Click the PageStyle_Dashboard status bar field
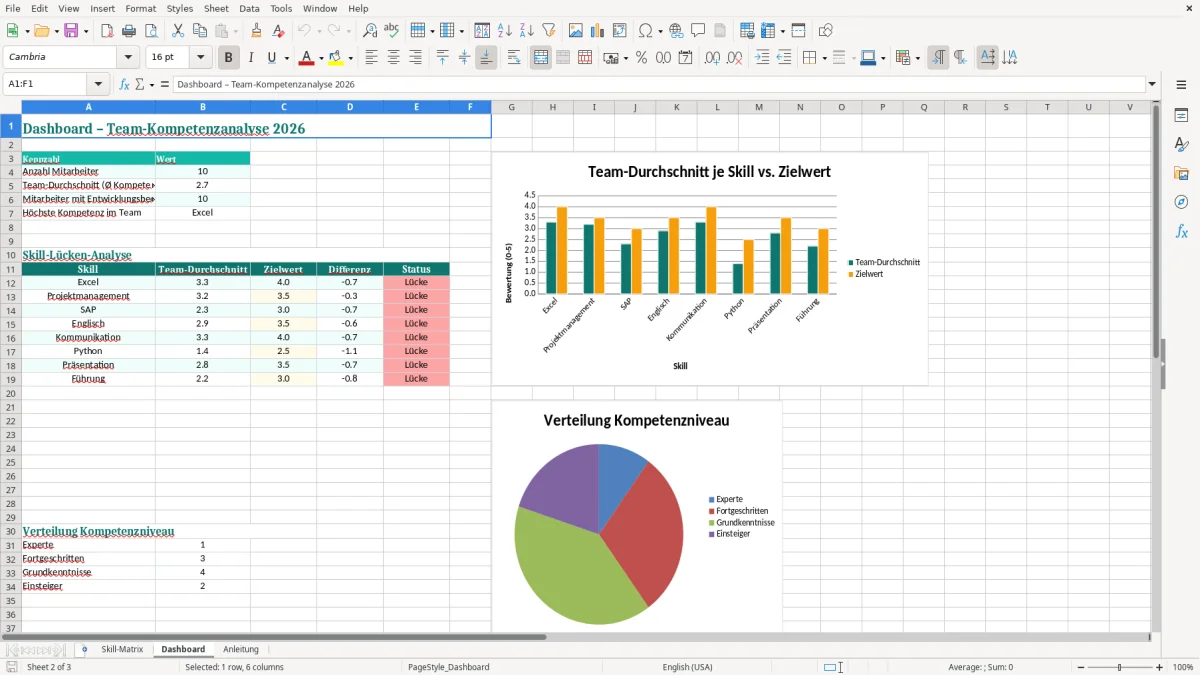The width and height of the screenshot is (1200, 675). (449, 667)
